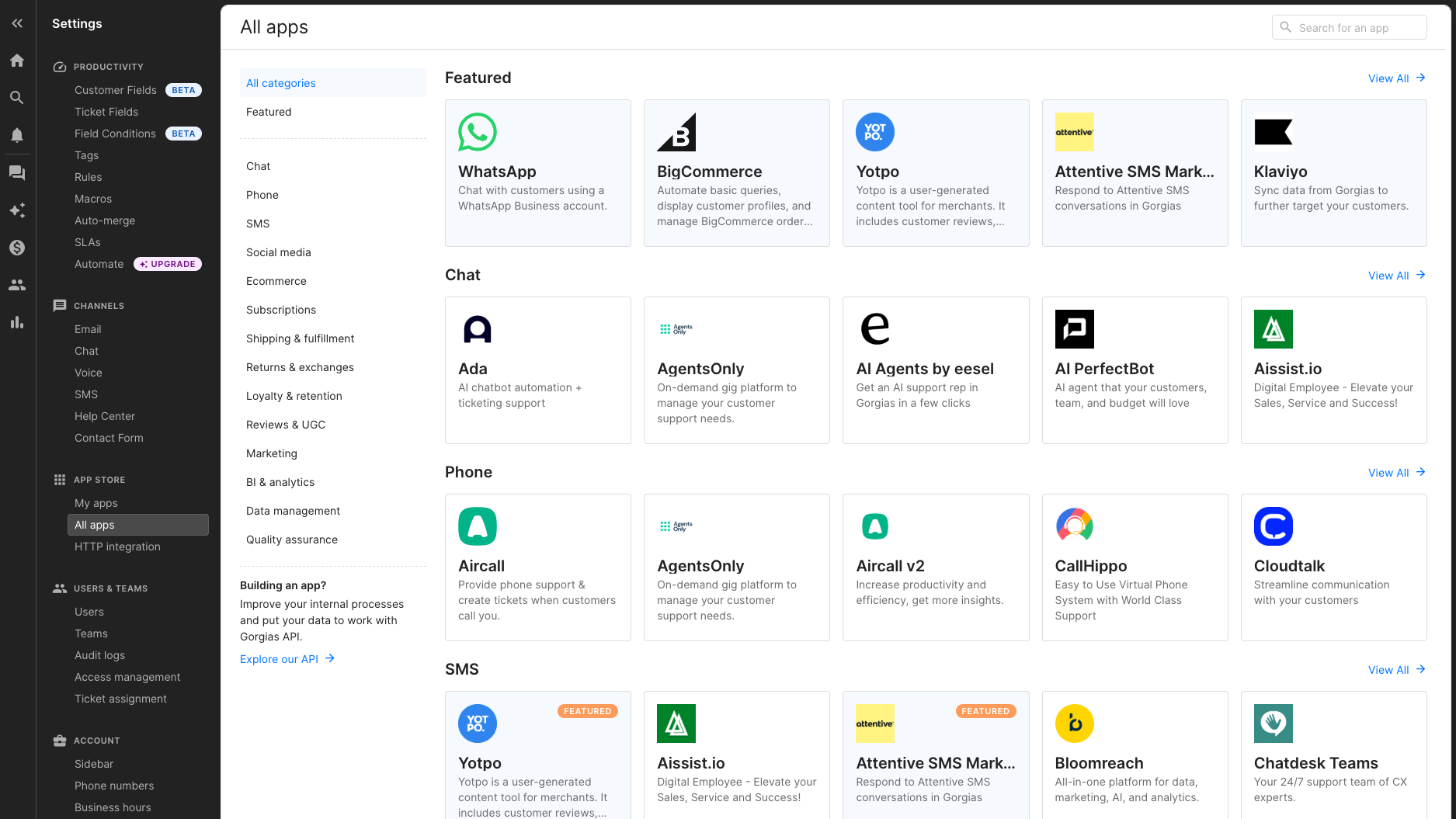Open Contact Form channel settings
1456x819 pixels.
(109, 438)
